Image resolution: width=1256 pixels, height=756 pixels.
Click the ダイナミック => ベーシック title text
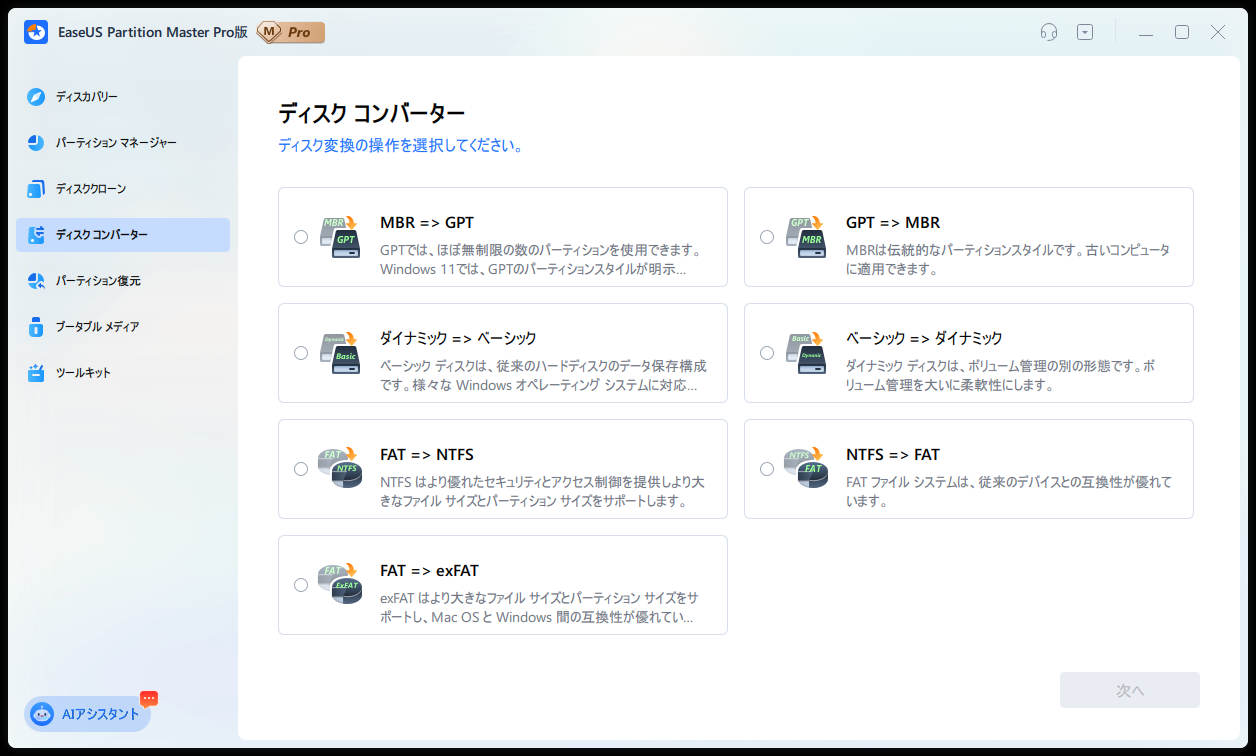[458, 338]
